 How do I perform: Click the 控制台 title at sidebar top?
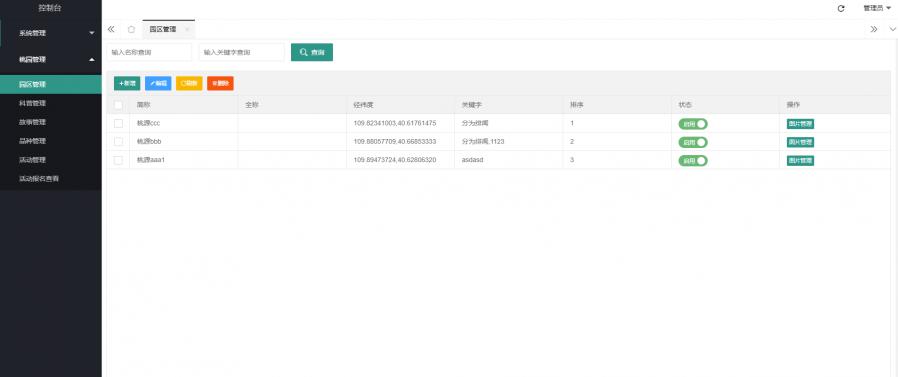click(x=50, y=8)
